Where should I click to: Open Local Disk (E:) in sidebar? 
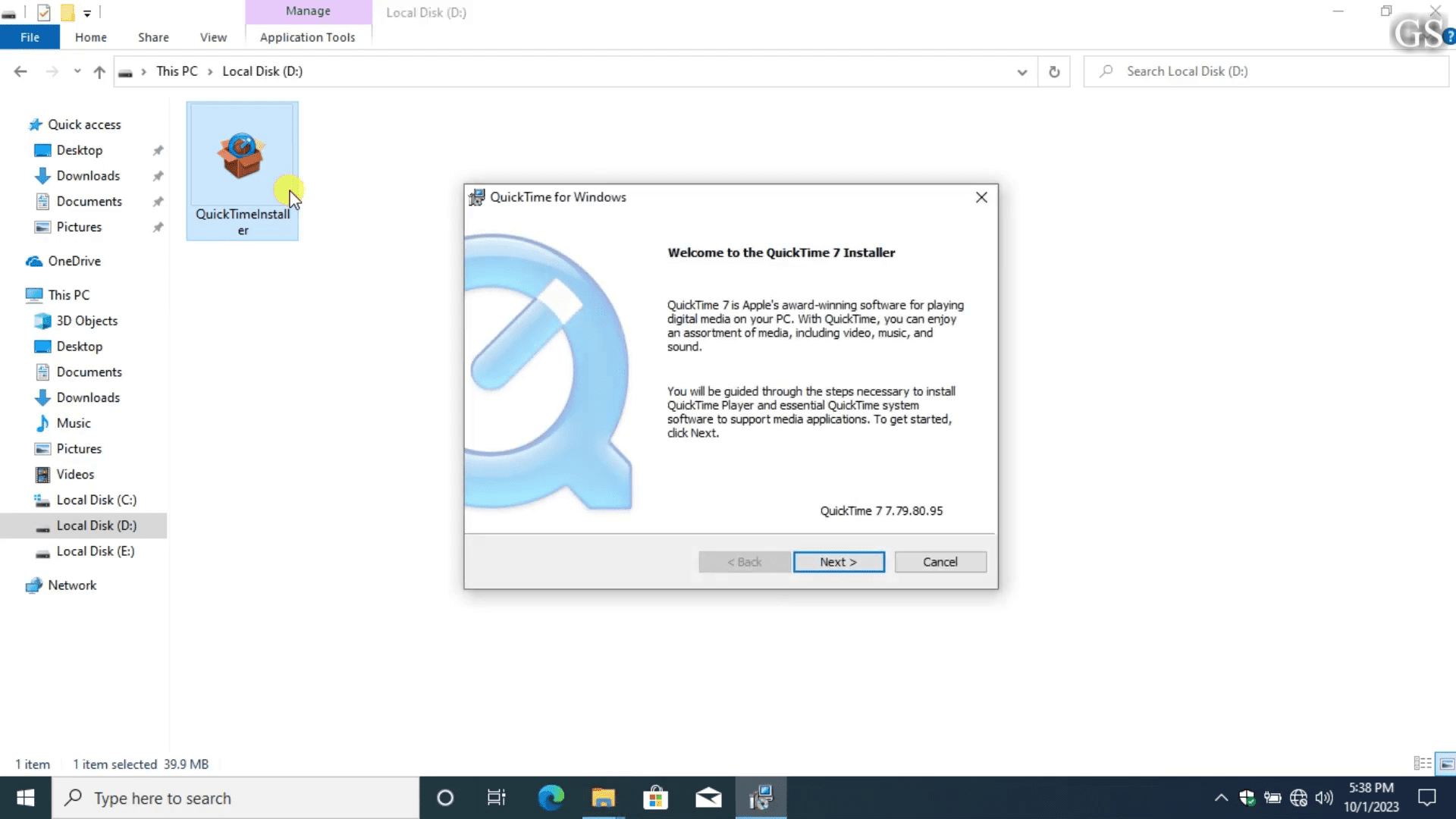pyautogui.click(x=96, y=551)
